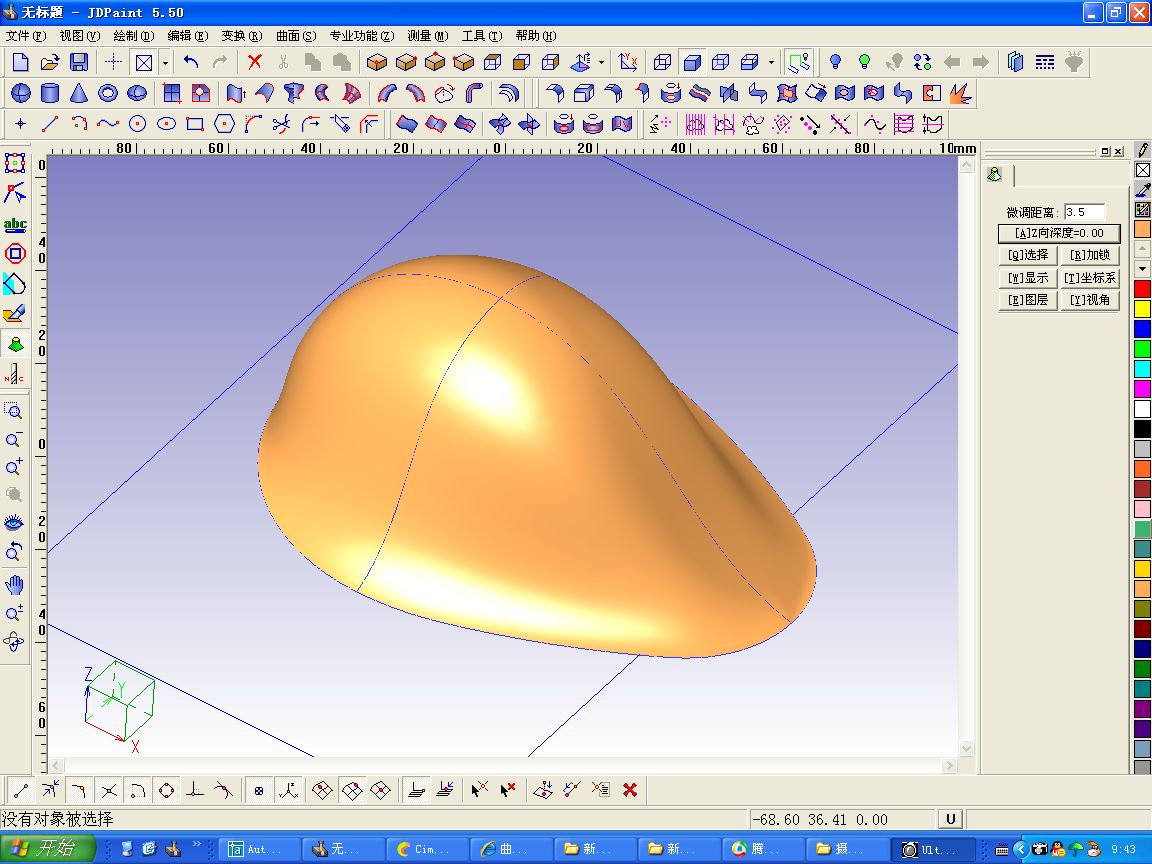Click the eye view icon in left sidebar

[14, 523]
